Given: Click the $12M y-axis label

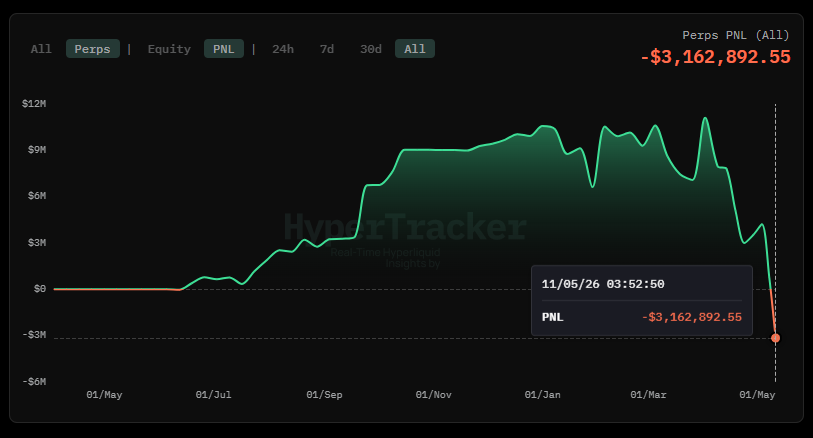Looking at the screenshot, I should [34, 104].
